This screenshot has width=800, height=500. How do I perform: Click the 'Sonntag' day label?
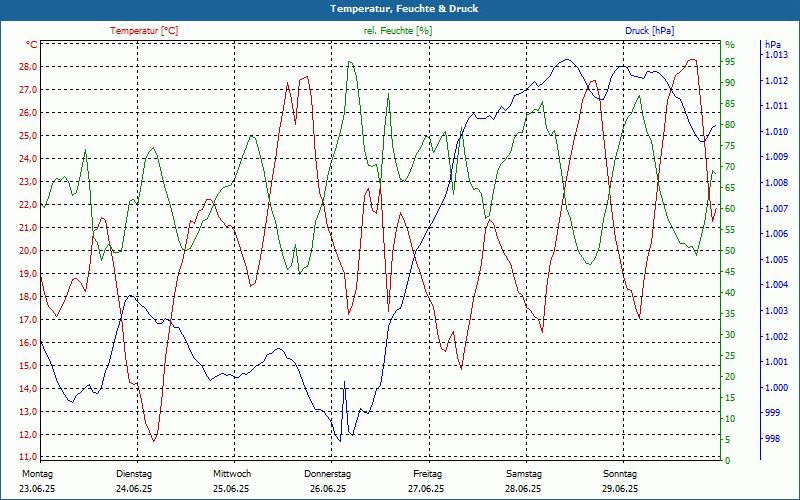(x=620, y=474)
